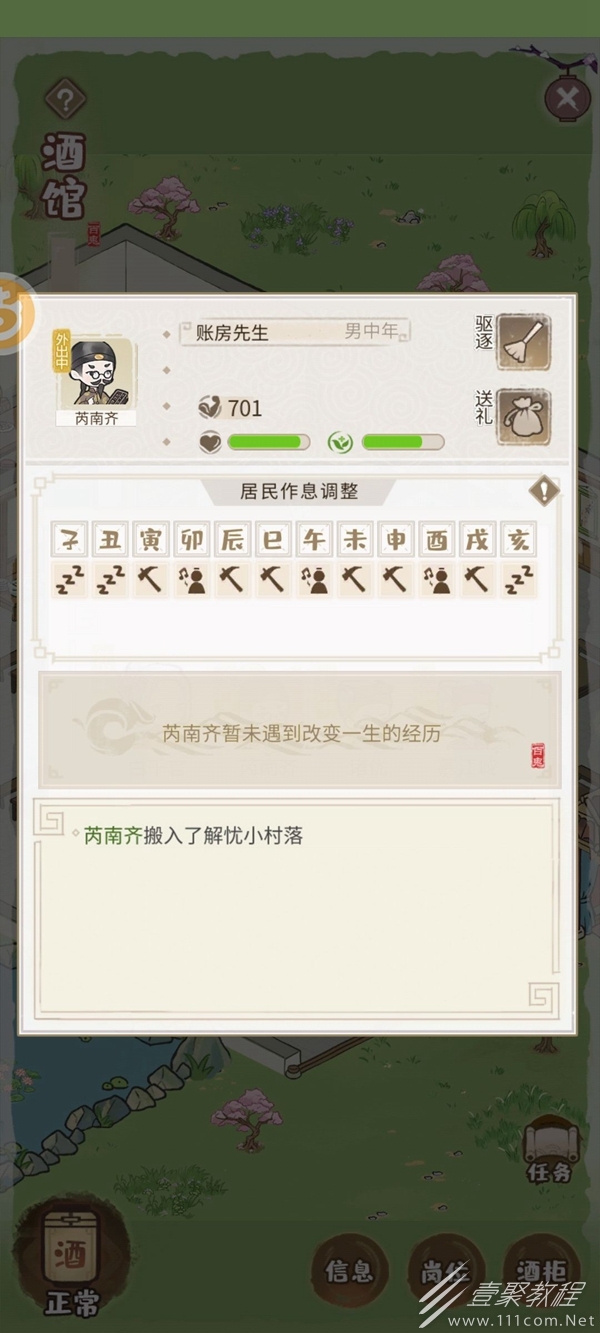Tap the question mark help diamond
Image resolution: width=600 pixels, height=1333 pixels.
click(66, 99)
